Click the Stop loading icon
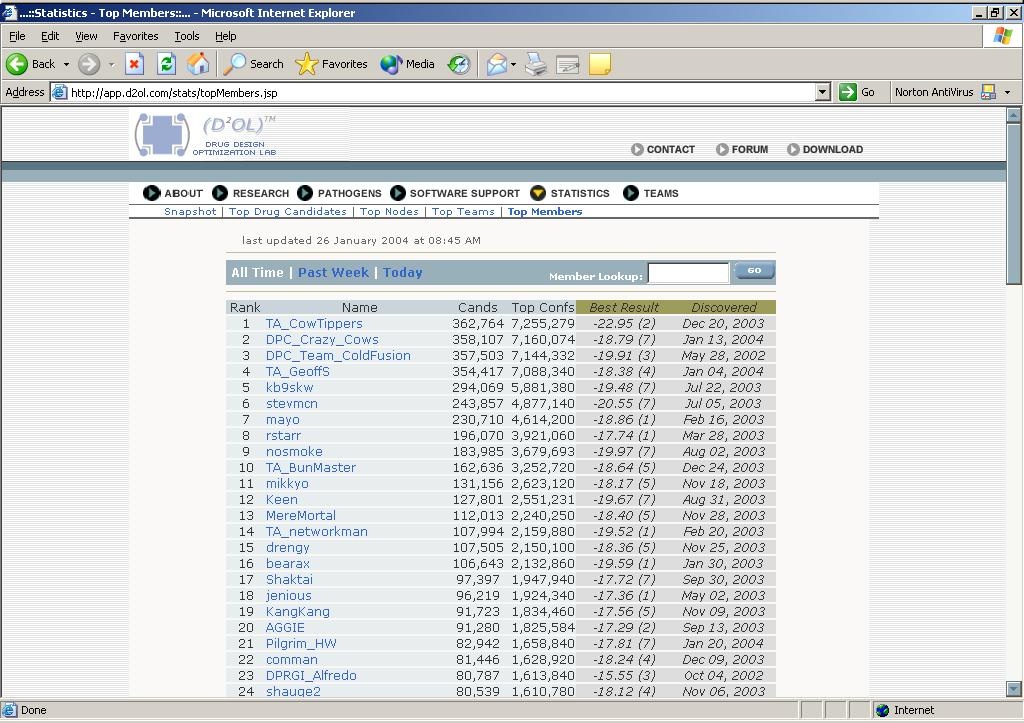1024x723 pixels. tap(134, 64)
